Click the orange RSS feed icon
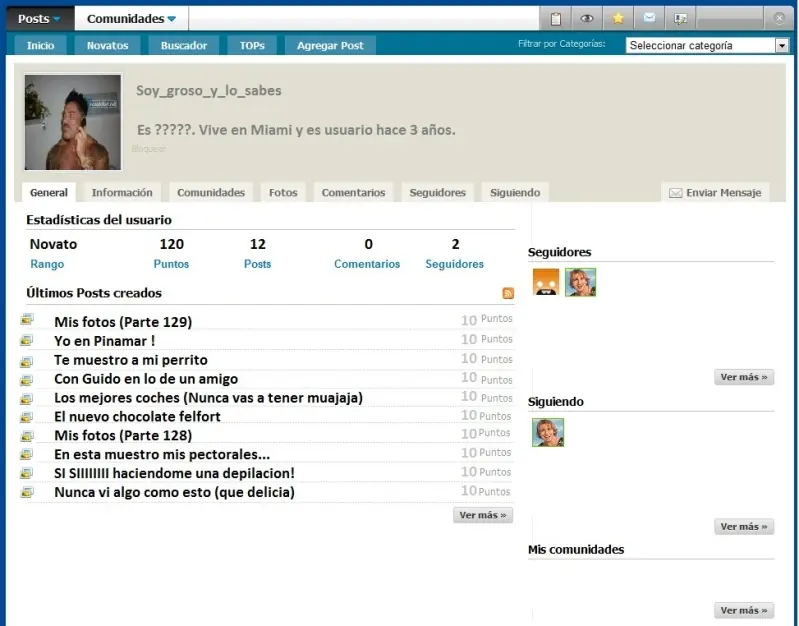The image size is (799, 626). [508, 293]
